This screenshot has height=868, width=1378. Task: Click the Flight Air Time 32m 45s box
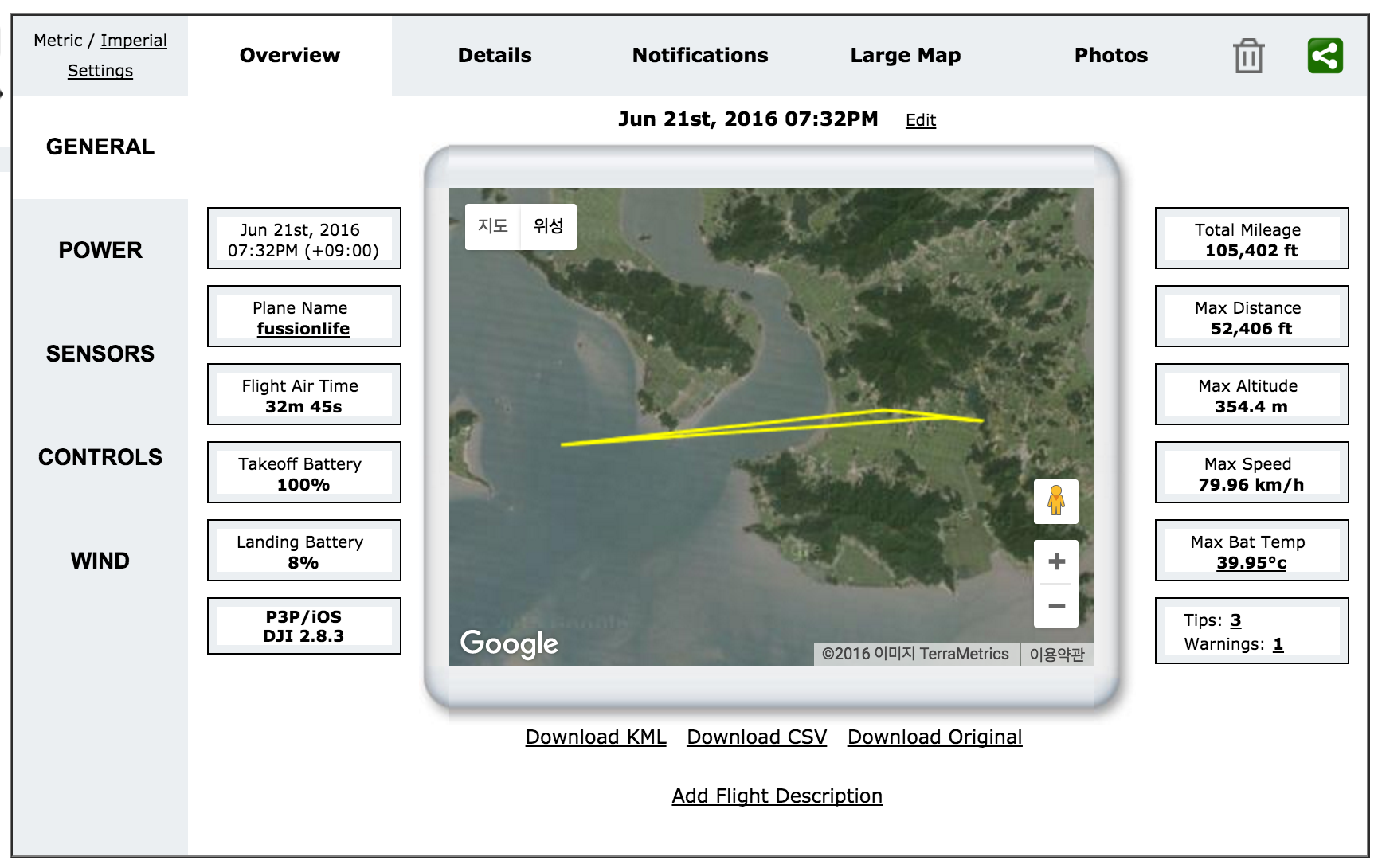(303, 394)
